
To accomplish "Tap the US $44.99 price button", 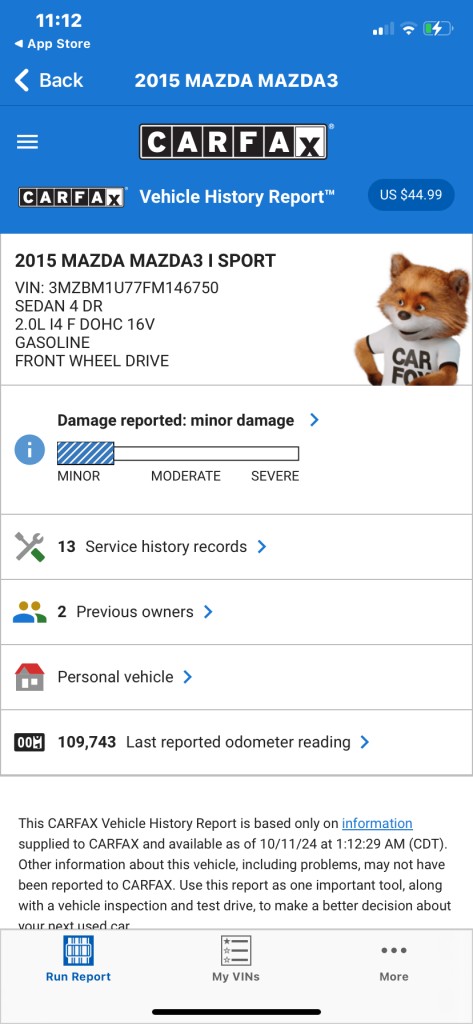I will (411, 195).
